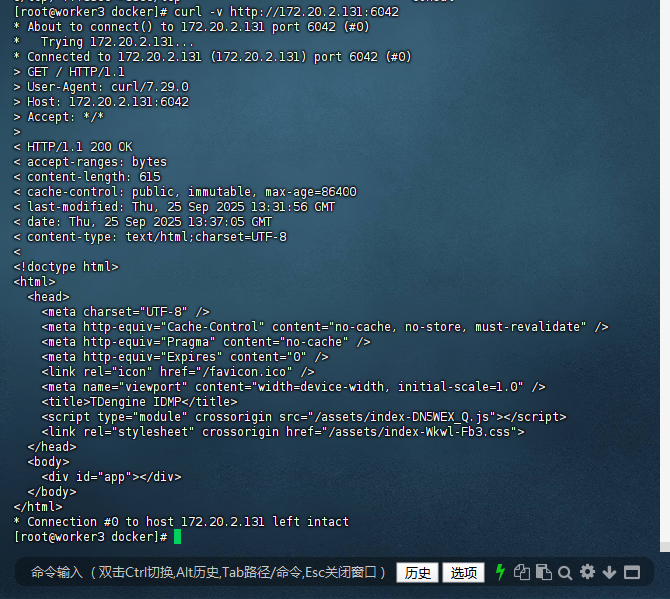This screenshot has width=670, height=599.
Task: Click the meta viewport line
Action: coord(293,387)
